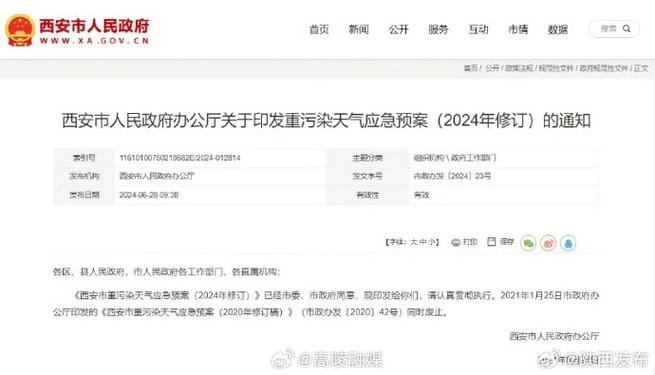Click the 主题分类 table label
The width and height of the screenshot is (655, 375).
pos(368,158)
